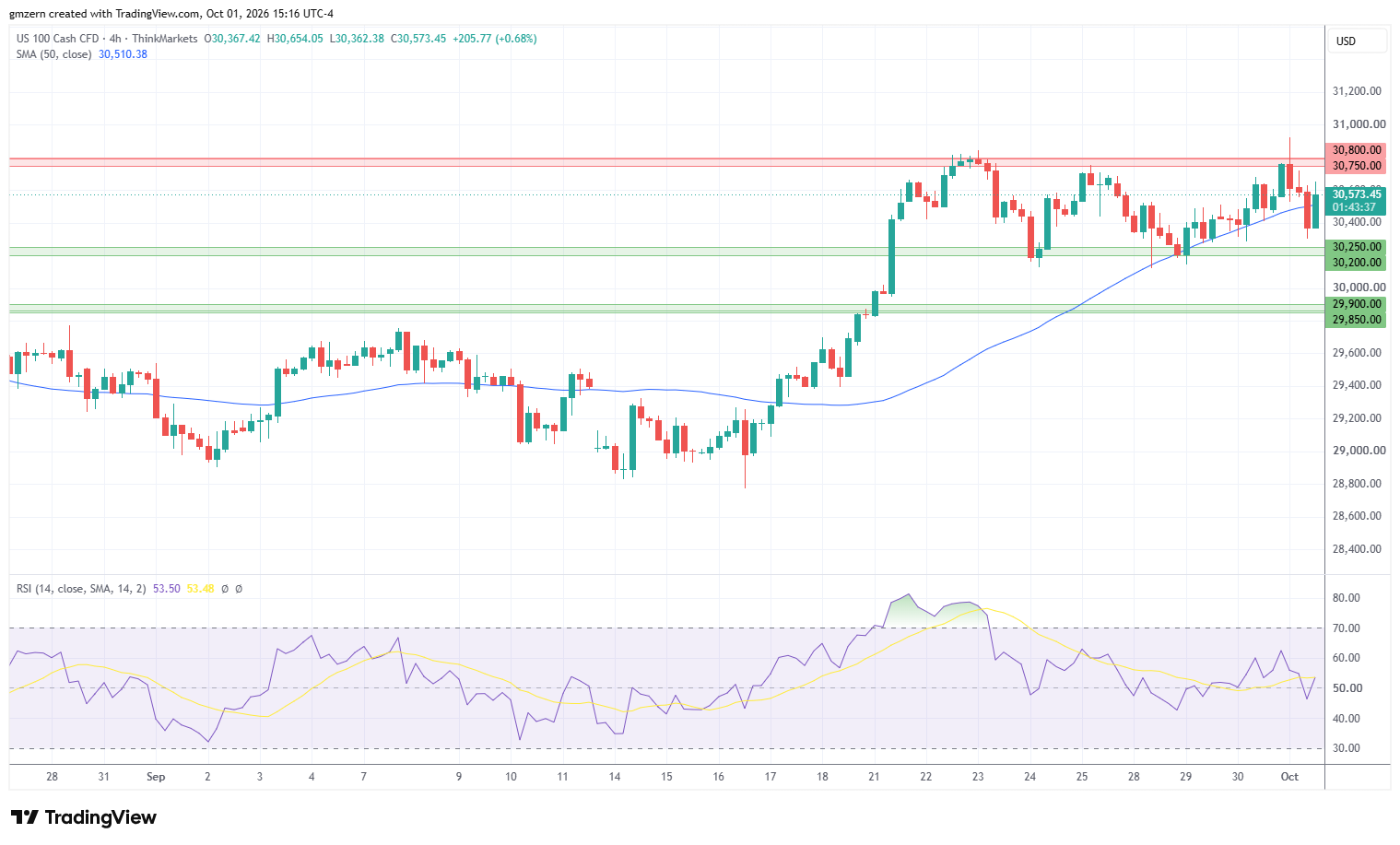1400x845 pixels.
Task: Click the yellow RSI average value 53.48
Action: click(x=200, y=589)
